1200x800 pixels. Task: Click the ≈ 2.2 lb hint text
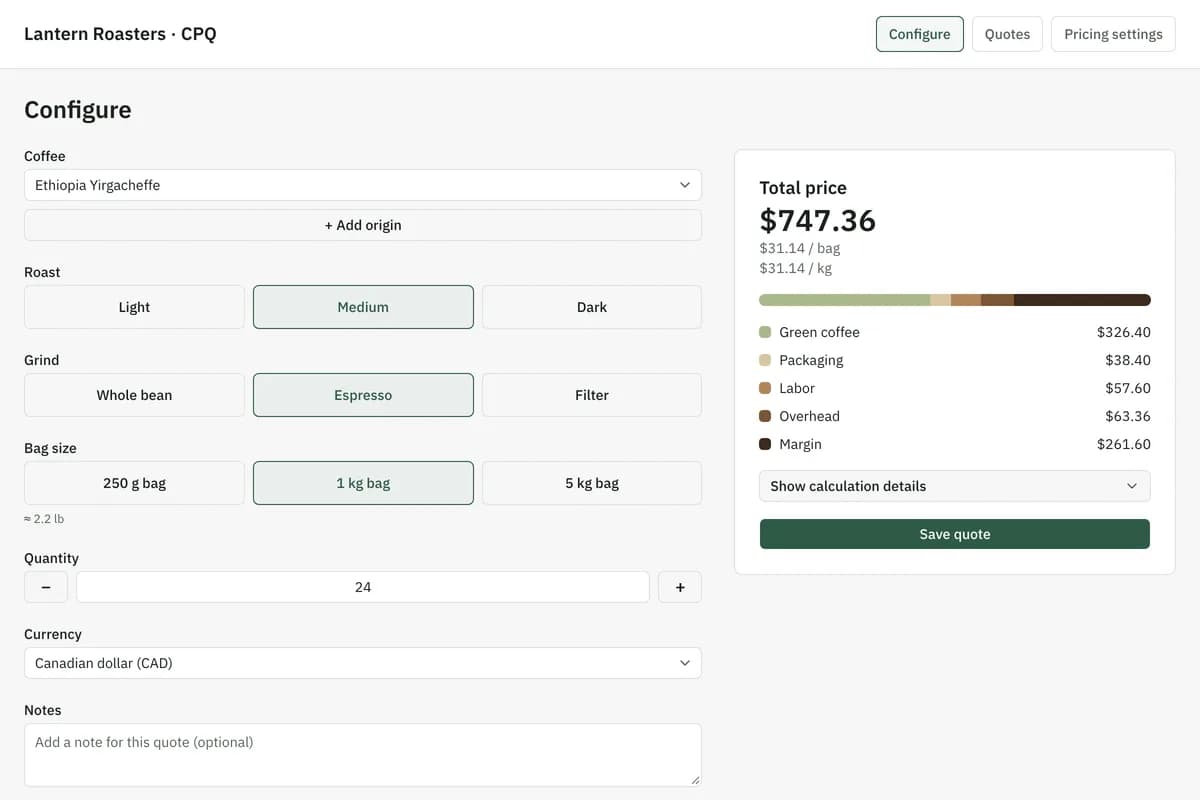tap(44, 519)
